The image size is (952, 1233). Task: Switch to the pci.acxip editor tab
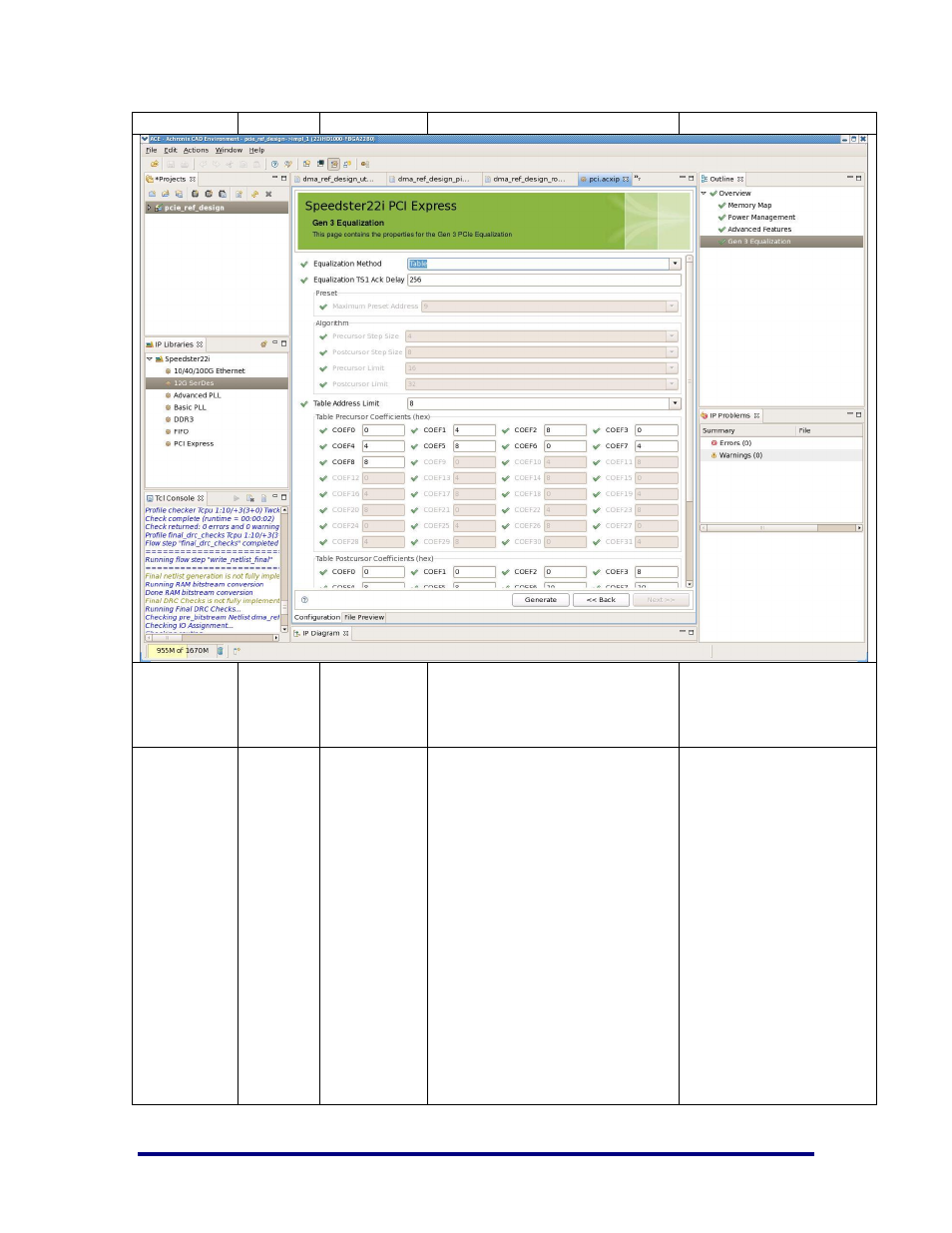(x=603, y=180)
